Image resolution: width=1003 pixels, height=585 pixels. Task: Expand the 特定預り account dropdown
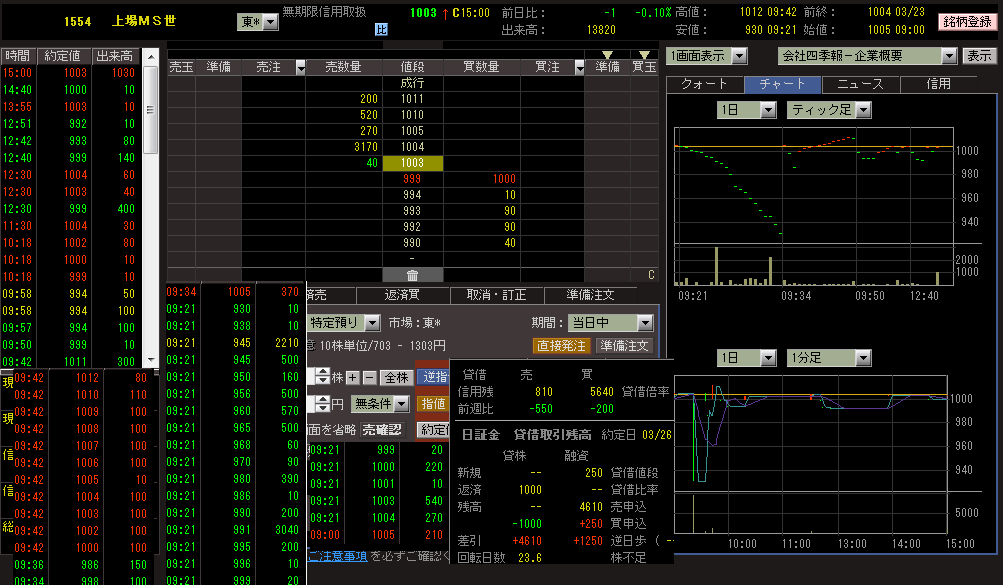(371, 323)
